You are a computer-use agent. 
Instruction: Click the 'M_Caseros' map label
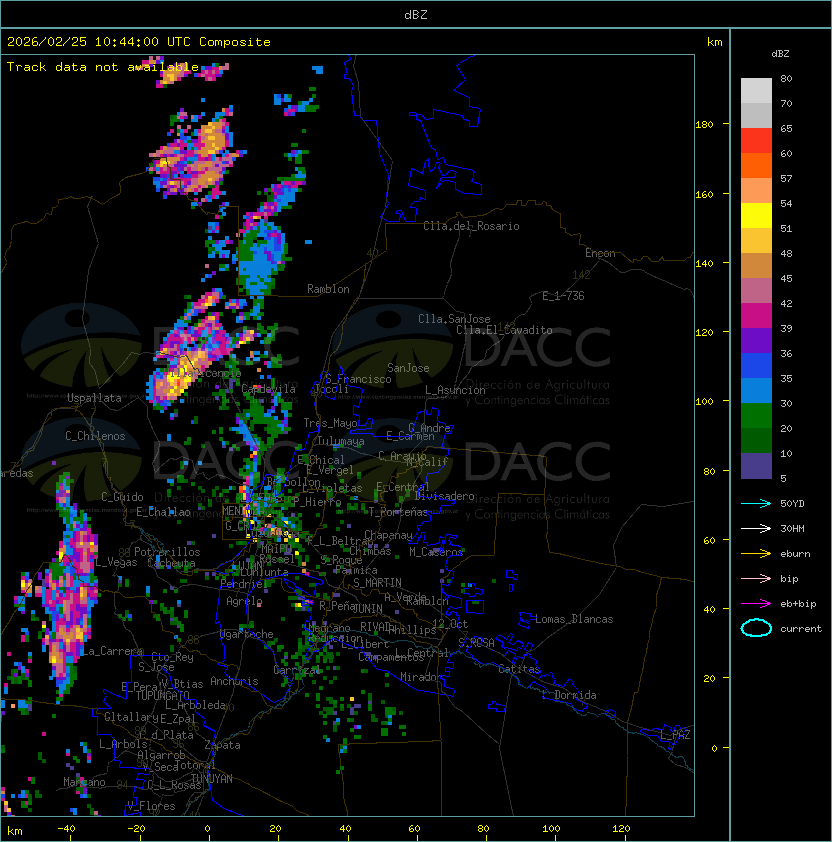pyautogui.click(x=436, y=552)
